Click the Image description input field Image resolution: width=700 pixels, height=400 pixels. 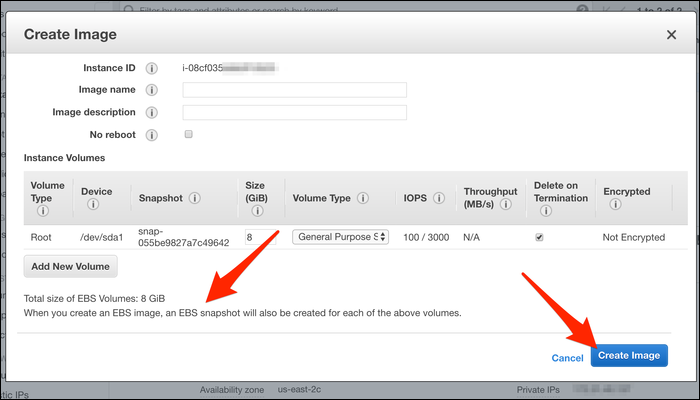(295, 112)
